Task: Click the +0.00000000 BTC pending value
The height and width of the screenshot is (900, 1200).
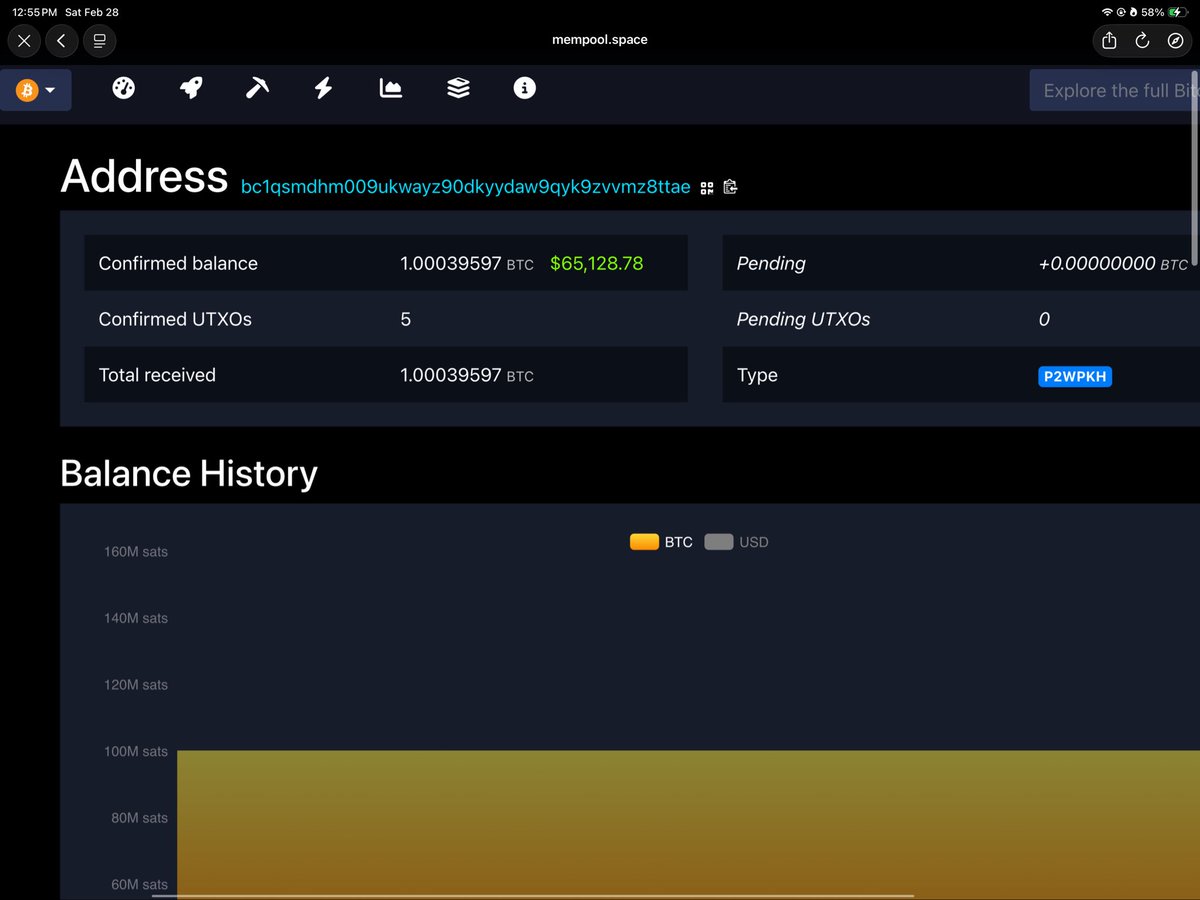Action: click(x=1113, y=264)
